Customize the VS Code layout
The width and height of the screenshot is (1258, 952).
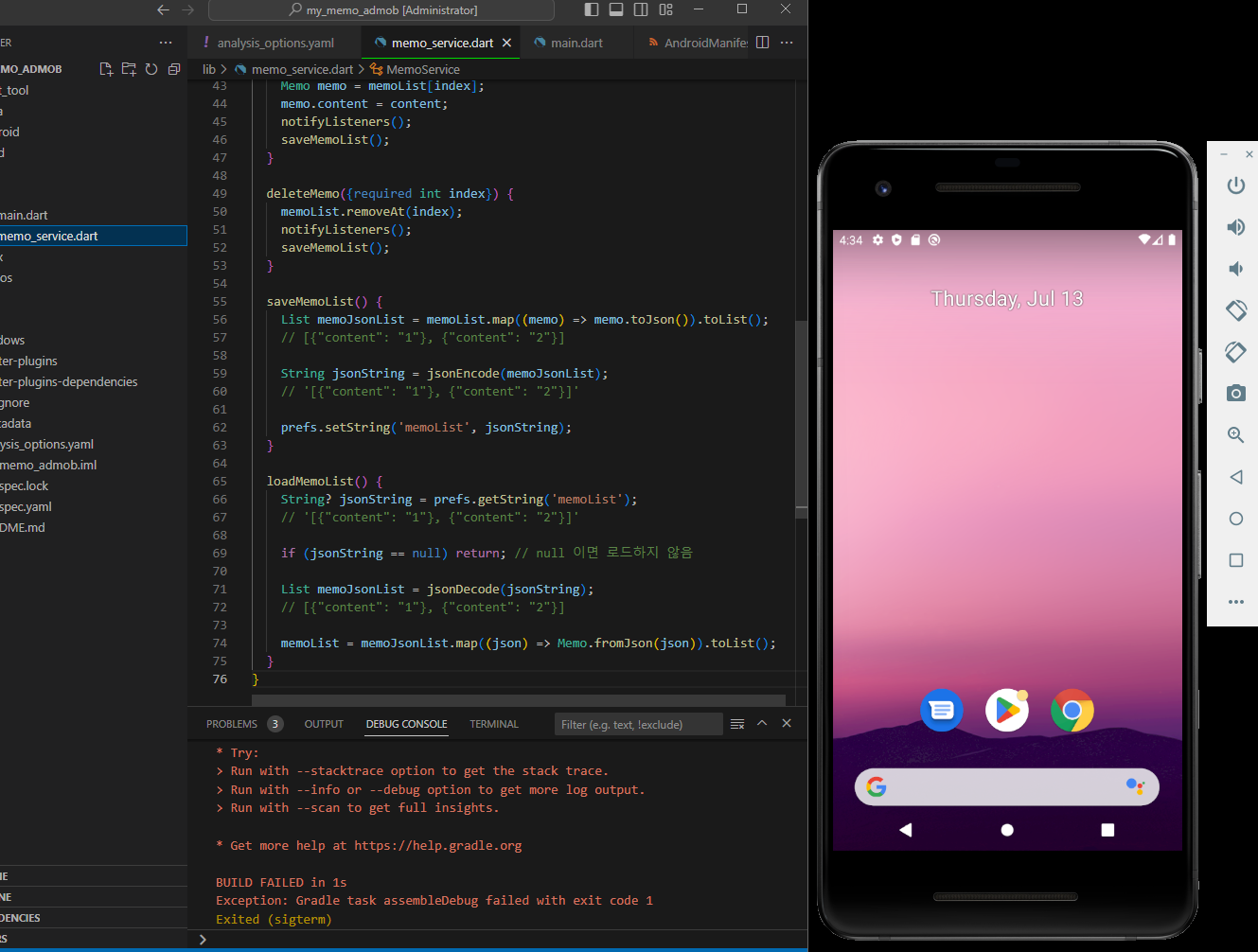[x=666, y=9]
